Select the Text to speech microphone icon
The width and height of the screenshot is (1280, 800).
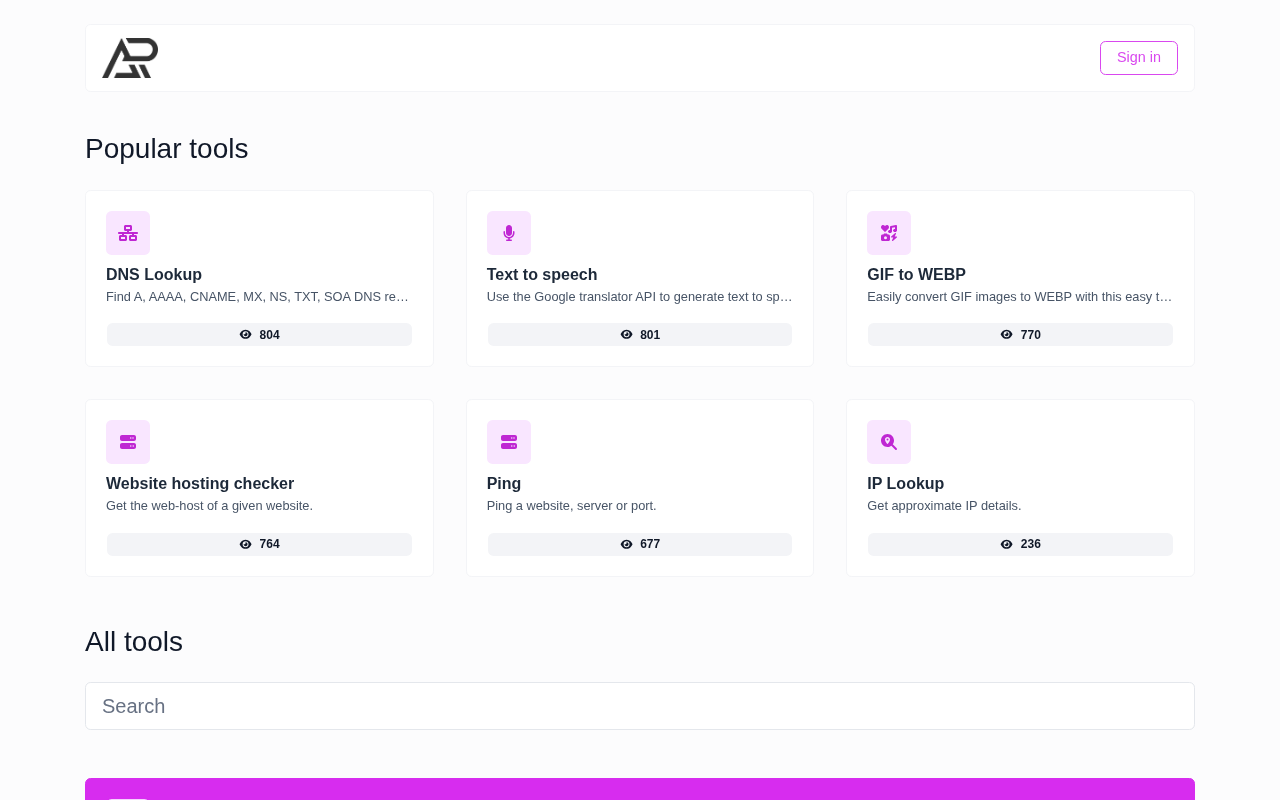(x=509, y=233)
